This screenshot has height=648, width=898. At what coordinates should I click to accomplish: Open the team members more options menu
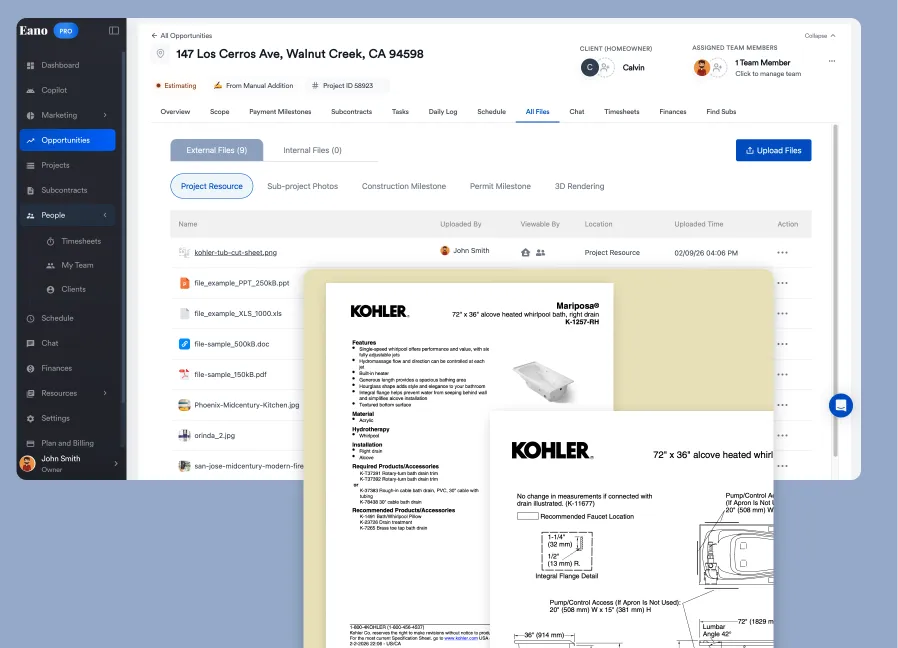(x=832, y=61)
